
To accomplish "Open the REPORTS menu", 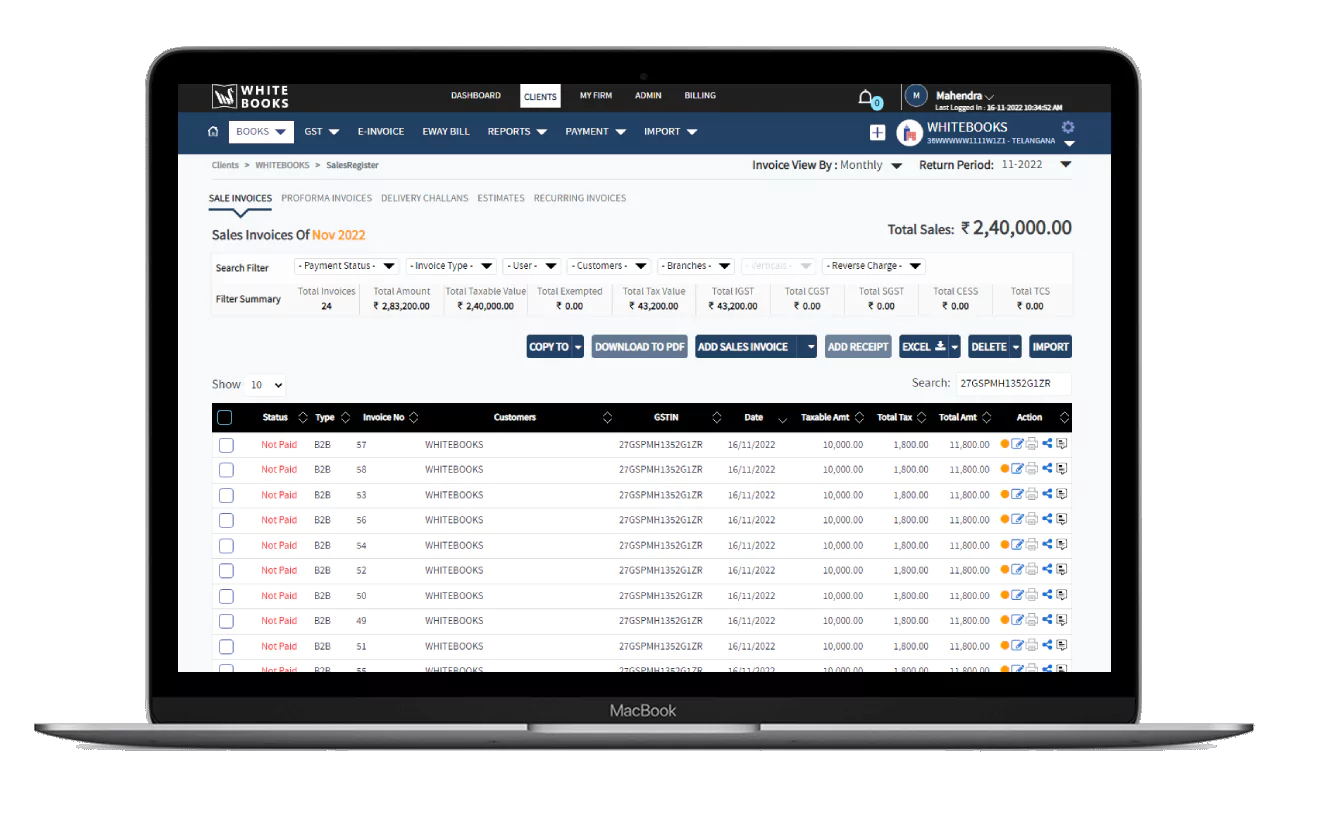I will tap(517, 132).
